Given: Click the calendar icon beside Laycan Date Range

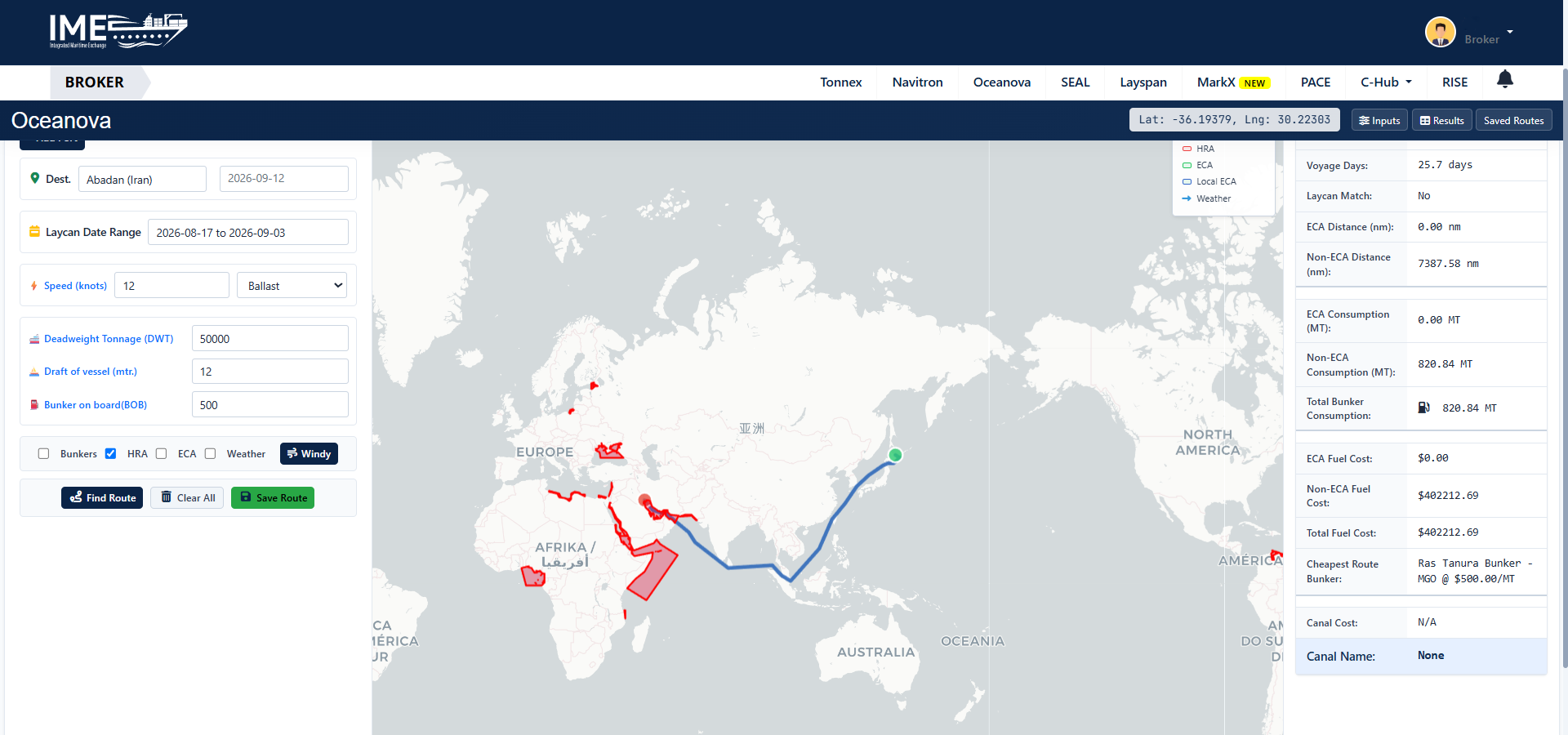Looking at the screenshot, I should pyautogui.click(x=34, y=232).
